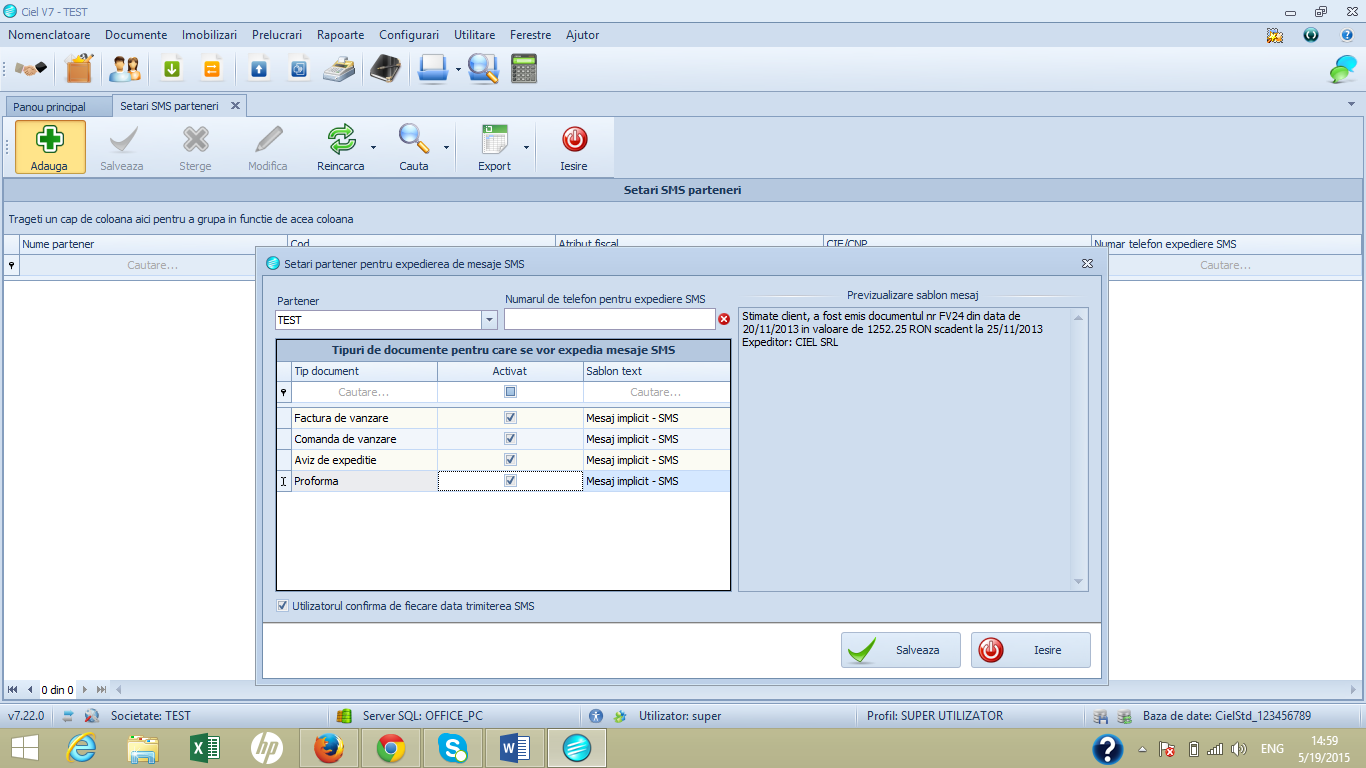Open Skype from the taskbar
The width and height of the screenshot is (1366, 768).
[x=453, y=747]
